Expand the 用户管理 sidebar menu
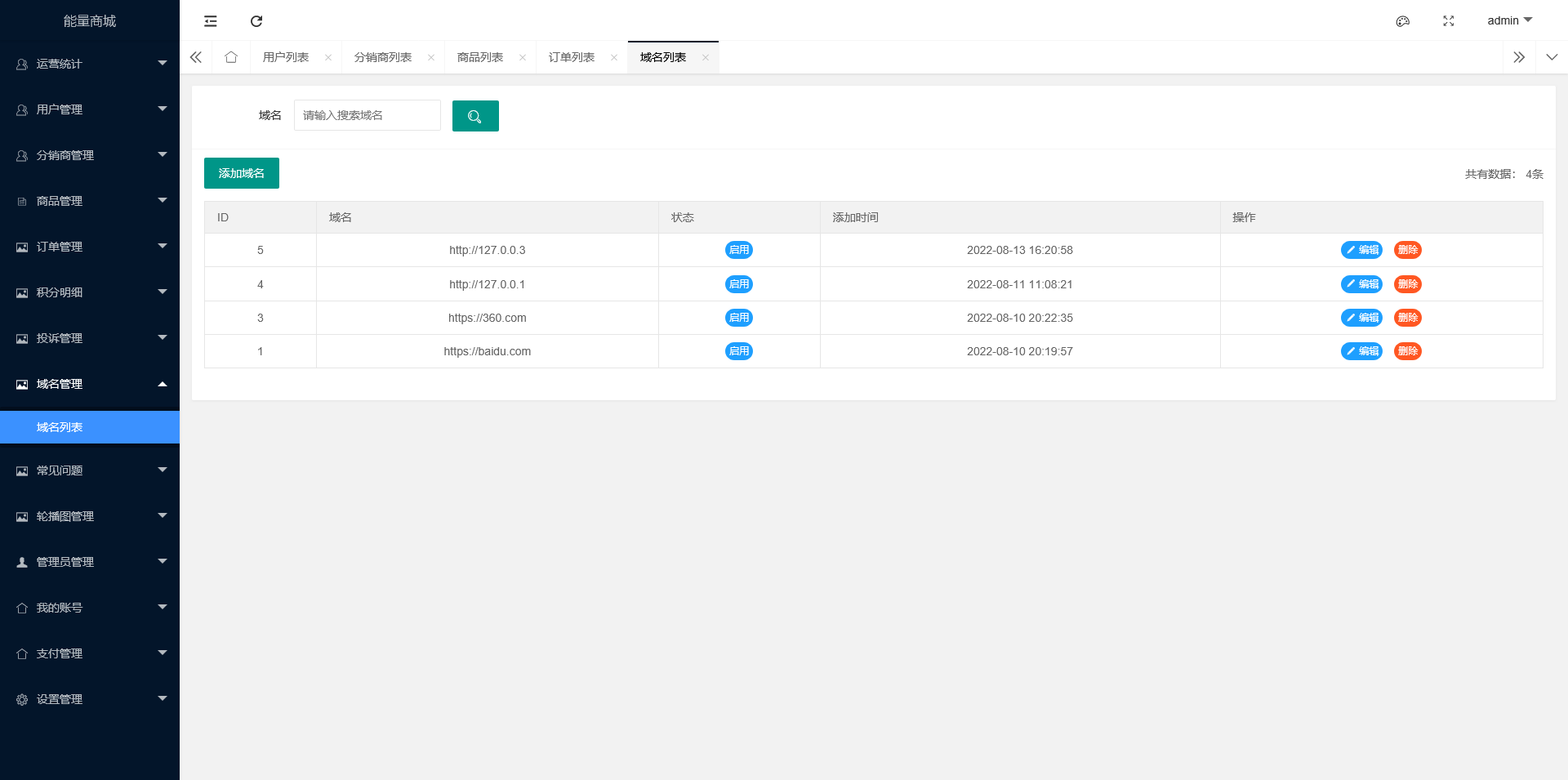 [x=90, y=109]
